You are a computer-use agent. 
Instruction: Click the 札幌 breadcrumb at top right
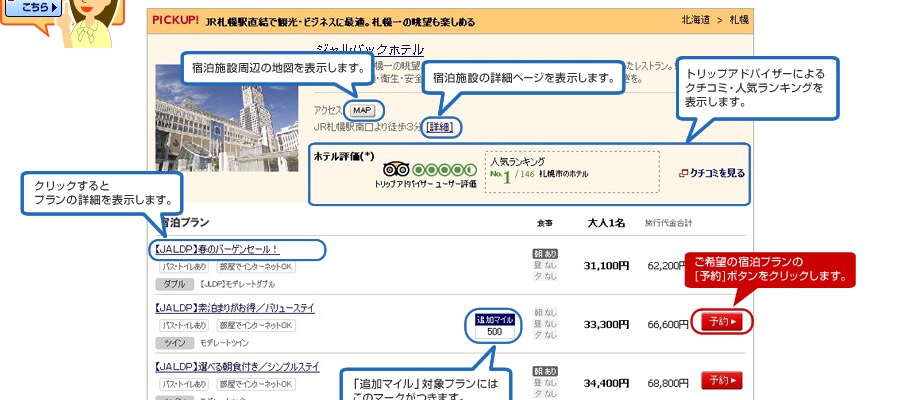(x=740, y=20)
